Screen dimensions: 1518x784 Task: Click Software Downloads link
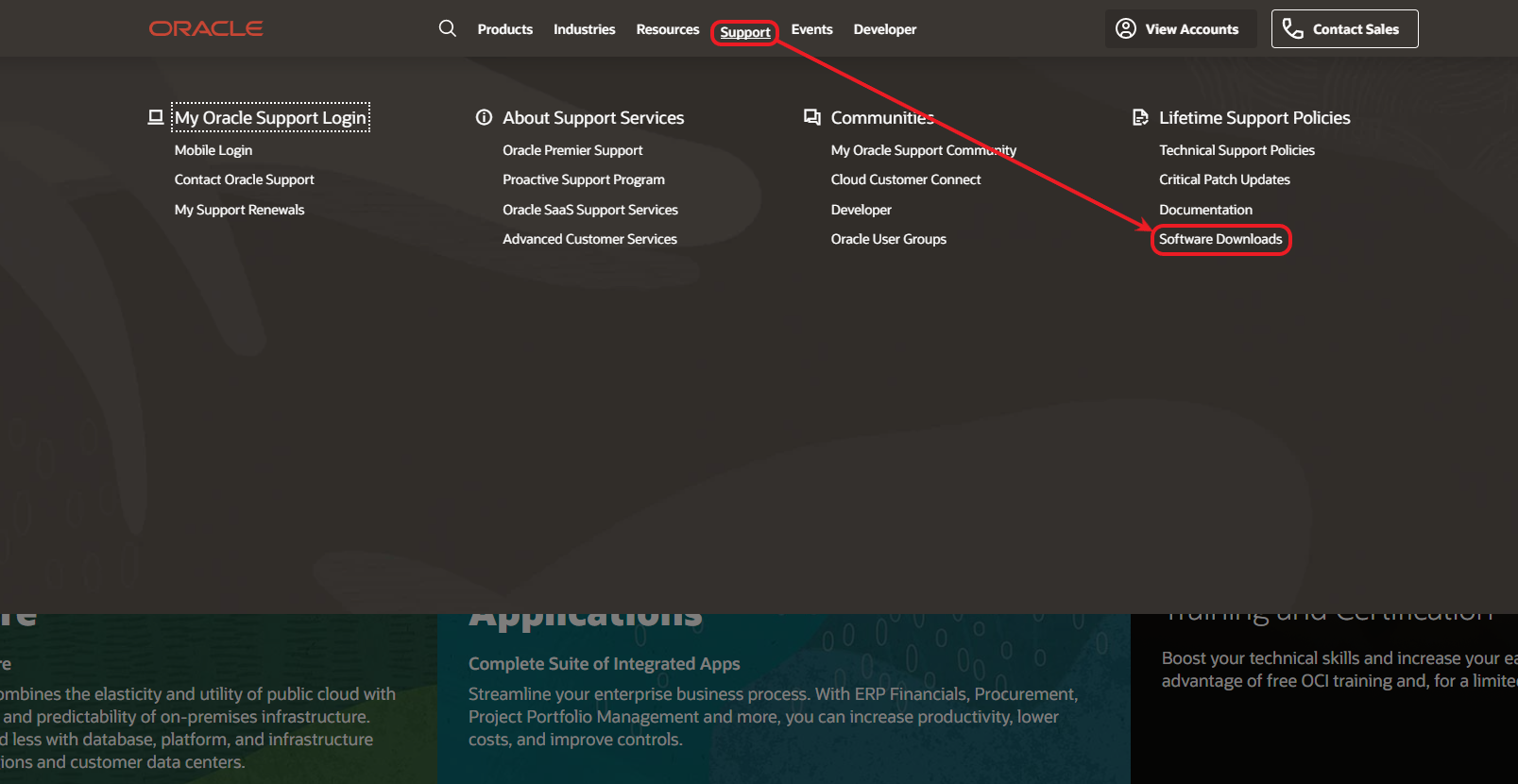pyautogui.click(x=1220, y=239)
